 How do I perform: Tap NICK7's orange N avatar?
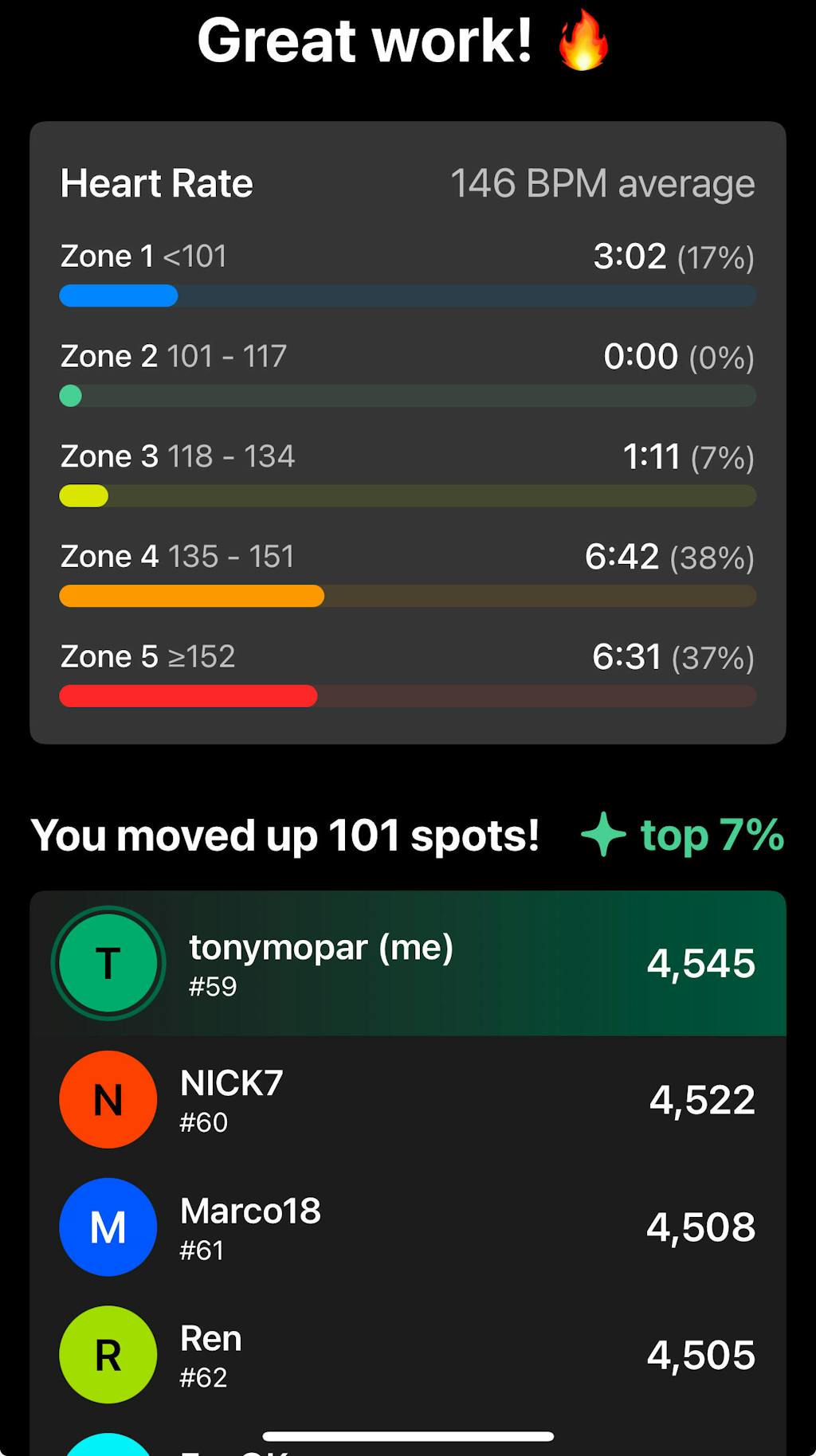108,1099
